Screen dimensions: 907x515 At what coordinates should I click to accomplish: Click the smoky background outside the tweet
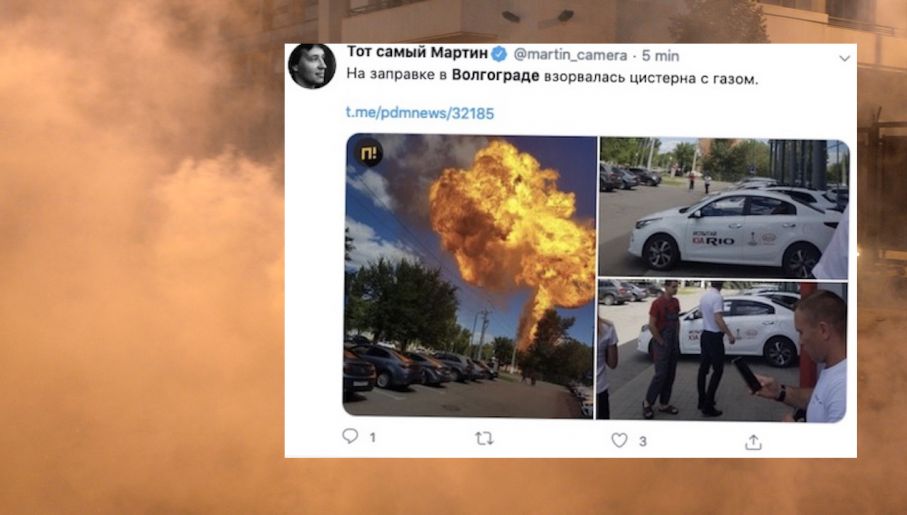point(139,260)
